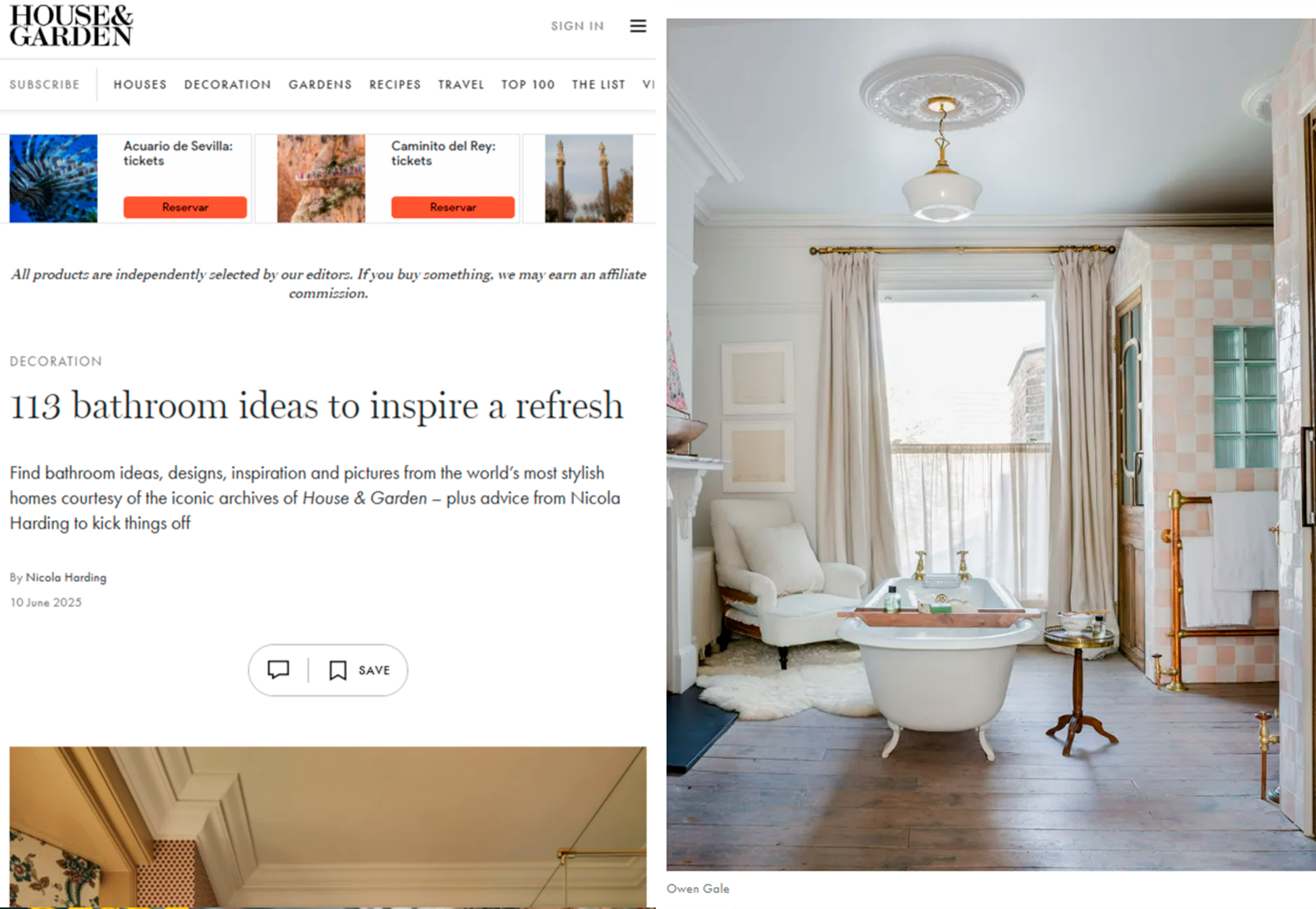Click the Nicola Harding author link
1316x909 pixels.
pos(66,577)
